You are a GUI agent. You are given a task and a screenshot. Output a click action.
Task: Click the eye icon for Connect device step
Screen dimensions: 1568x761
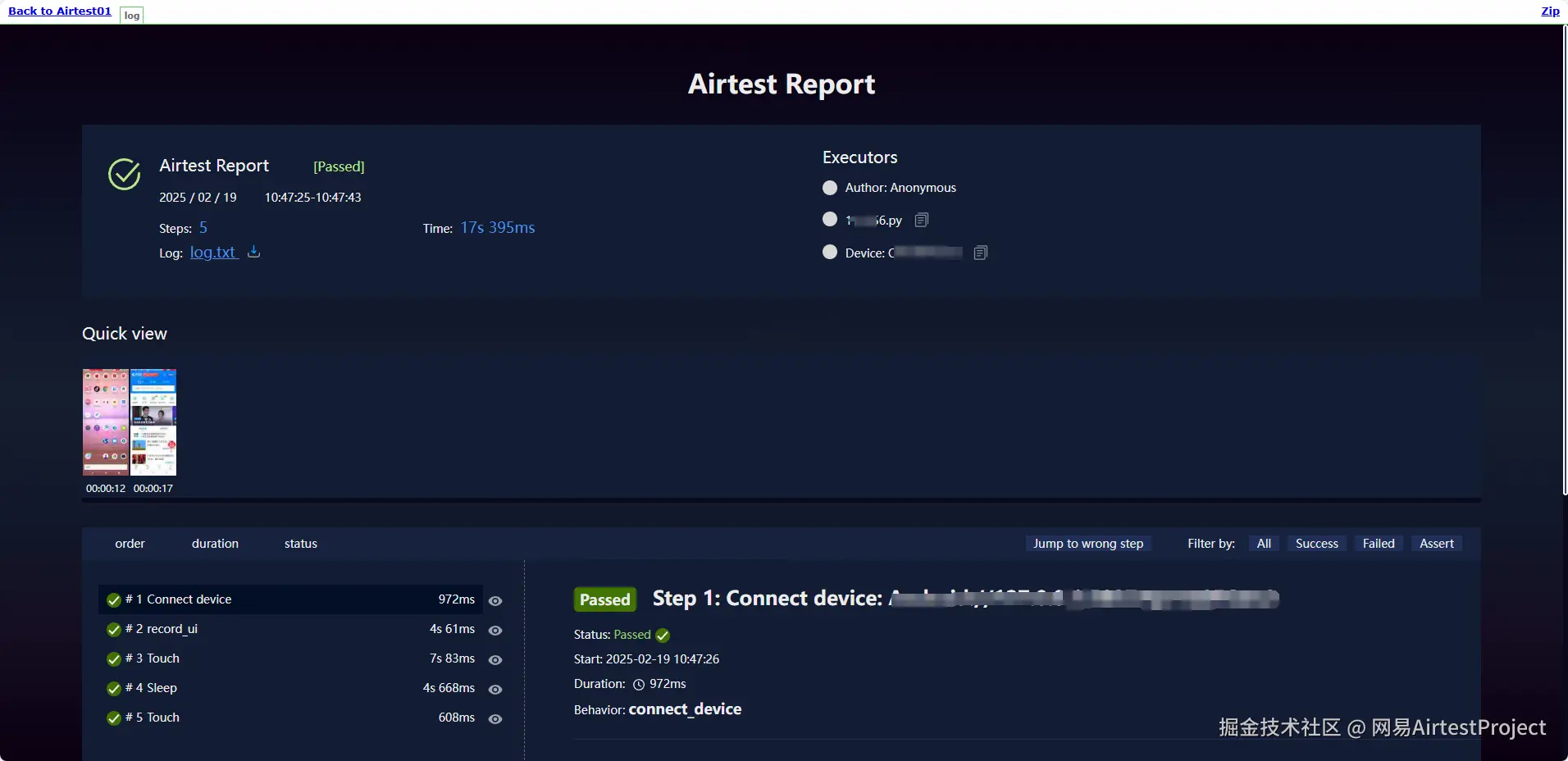tap(495, 600)
